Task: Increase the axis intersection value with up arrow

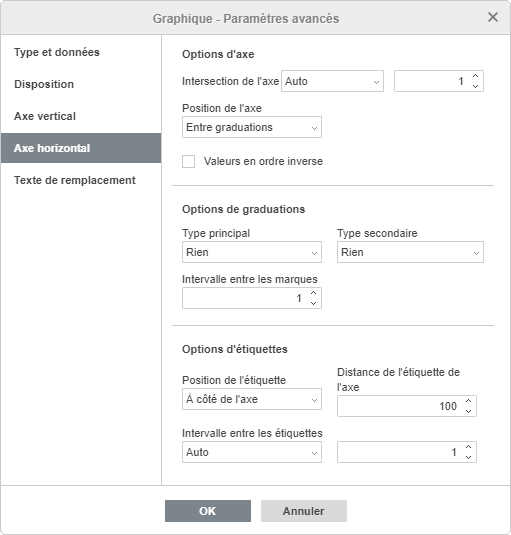Action: [x=476, y=76]
